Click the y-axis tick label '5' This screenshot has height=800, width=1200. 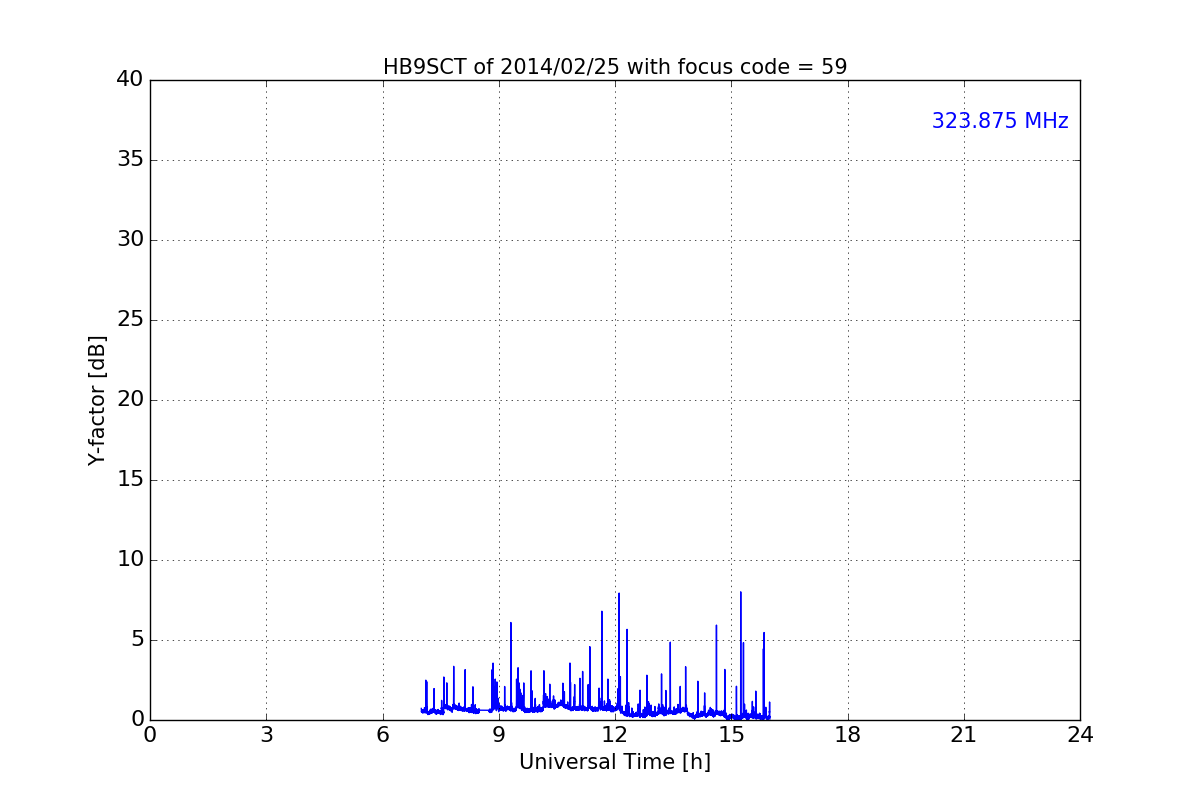137,640
